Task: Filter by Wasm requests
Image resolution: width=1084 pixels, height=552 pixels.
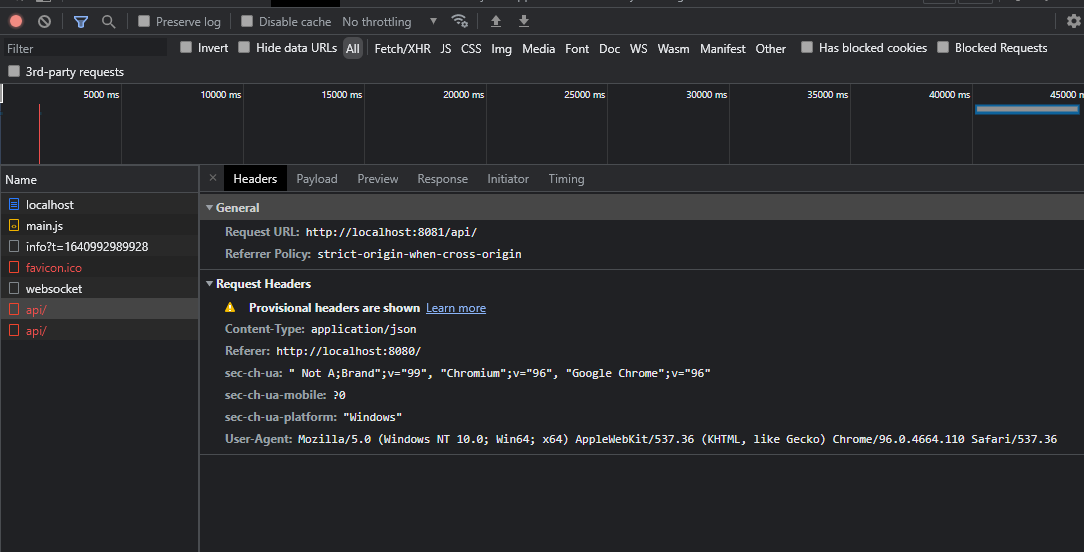Action: click(673, 48)
